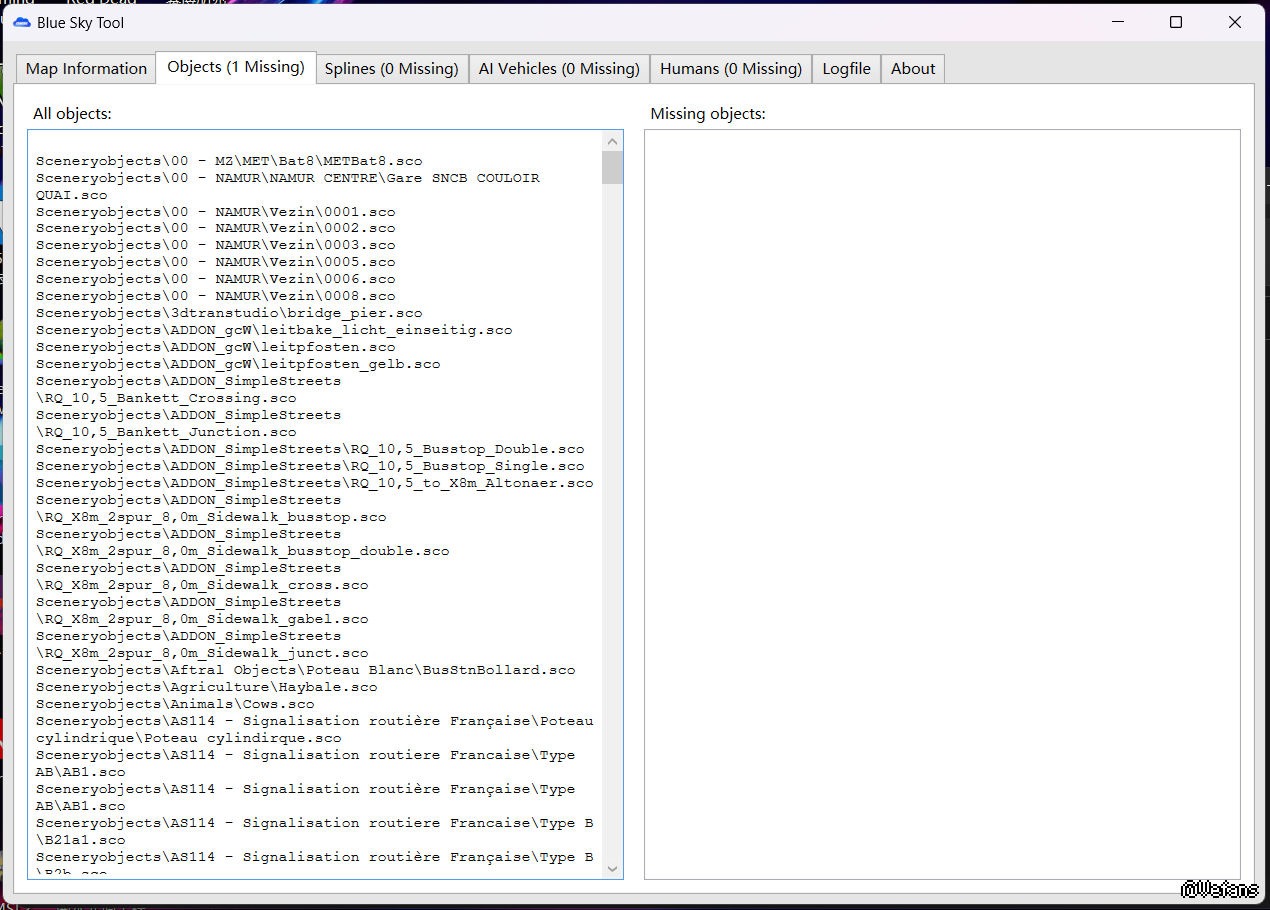
Task: Select Vezin\0003.sco line
Action: (x=215, y=246)
